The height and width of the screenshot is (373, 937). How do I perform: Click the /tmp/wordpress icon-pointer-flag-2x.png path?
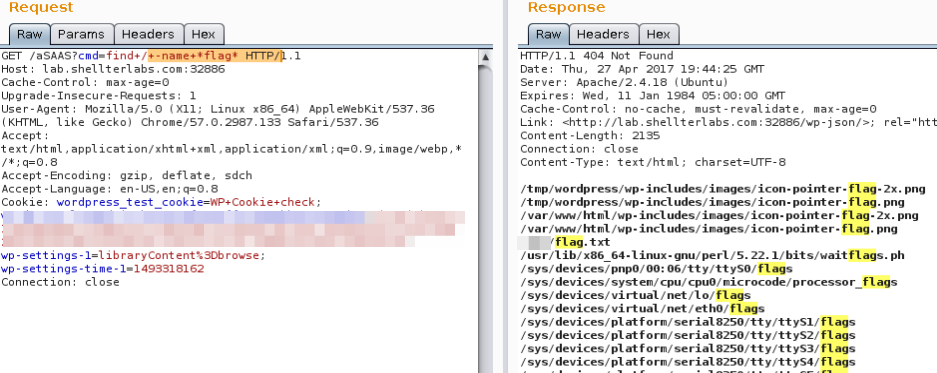point(722,189)
